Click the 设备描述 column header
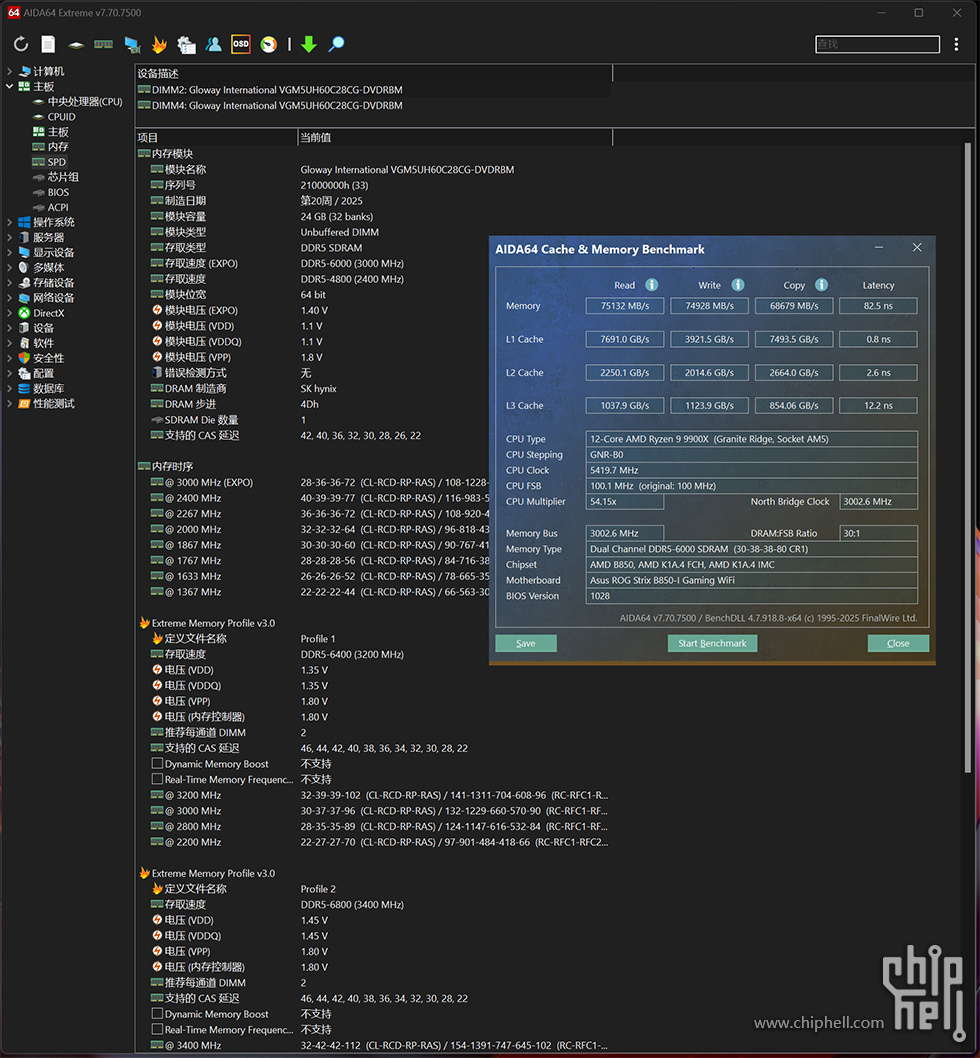 (374, 74)
